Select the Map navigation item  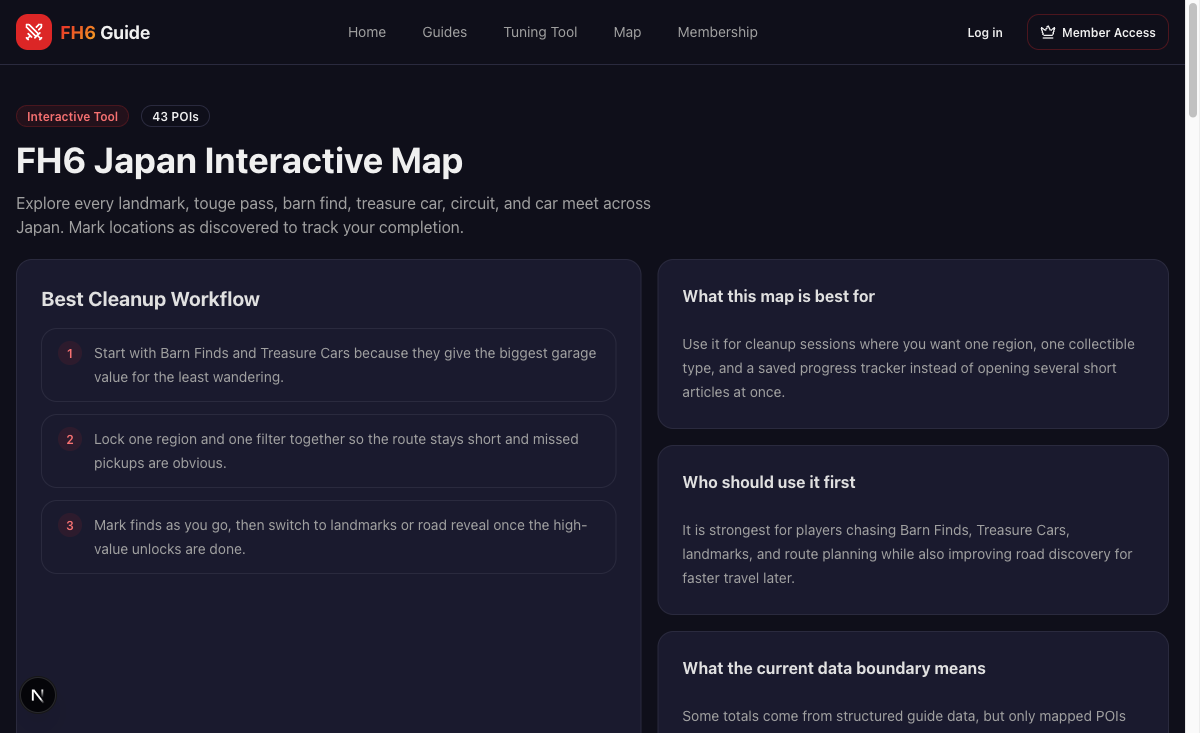(627, 32)
